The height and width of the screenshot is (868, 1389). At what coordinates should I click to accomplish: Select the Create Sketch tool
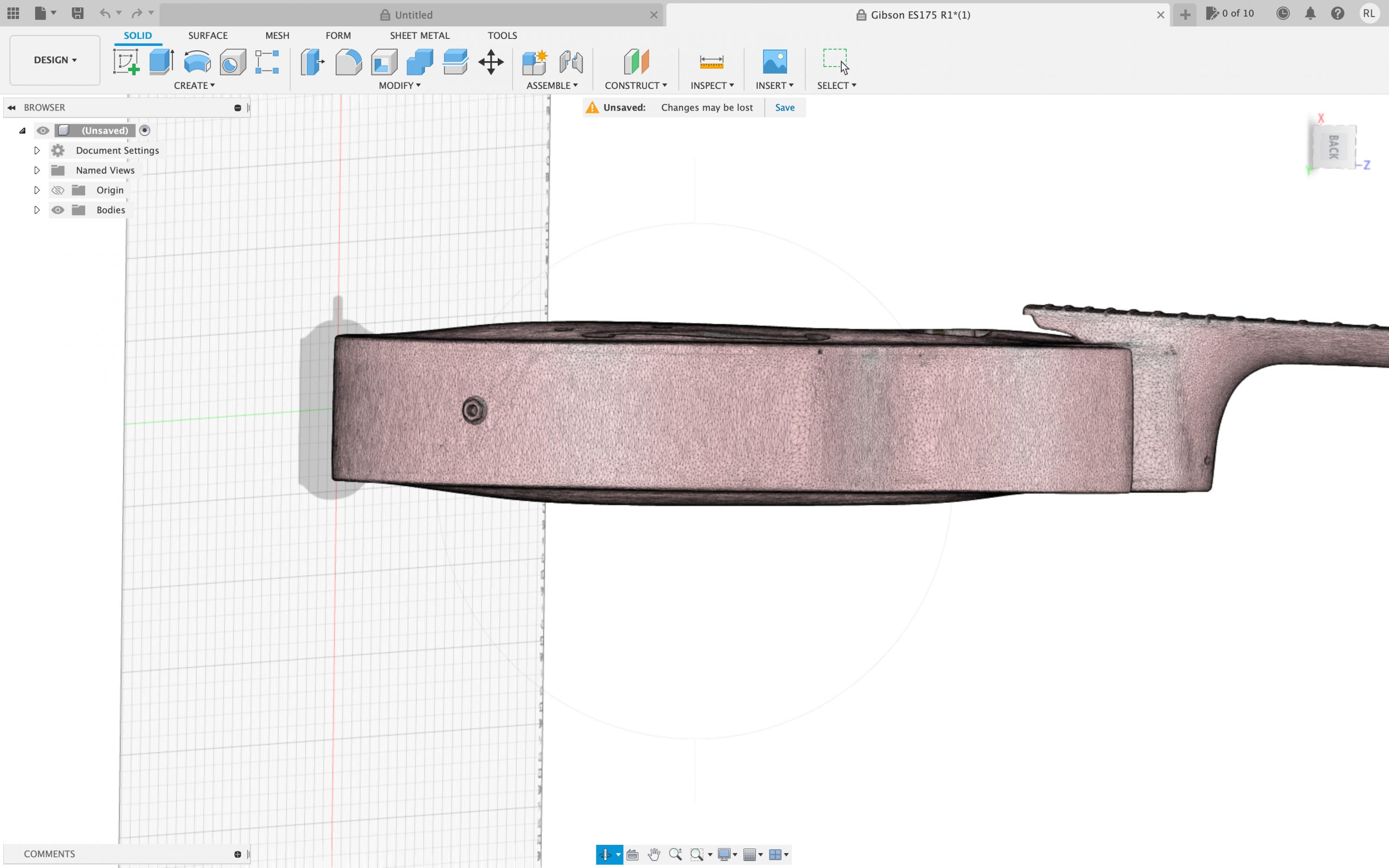(126, 62)
